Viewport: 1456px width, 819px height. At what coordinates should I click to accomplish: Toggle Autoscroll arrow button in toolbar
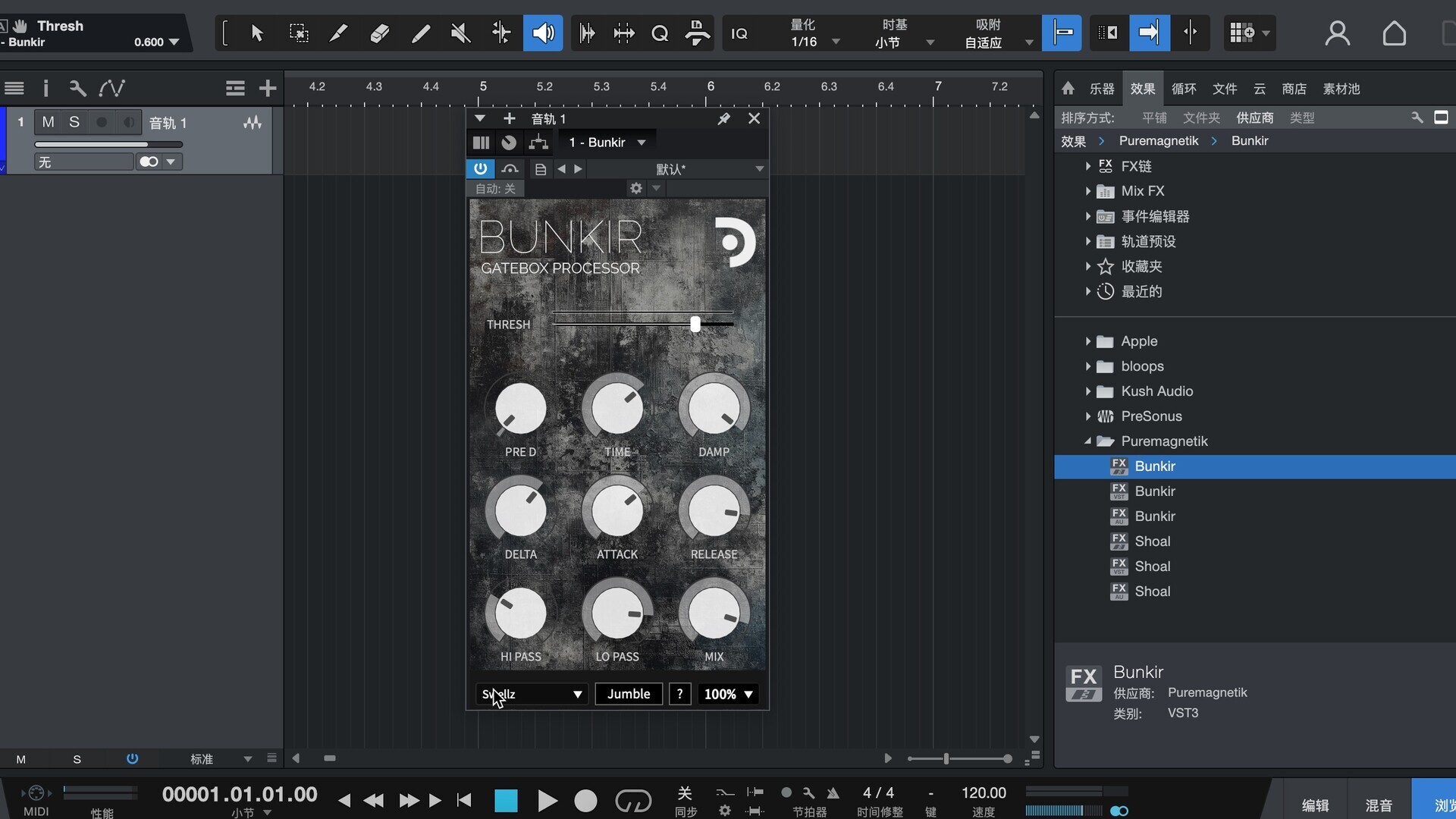coord(1150,33)
